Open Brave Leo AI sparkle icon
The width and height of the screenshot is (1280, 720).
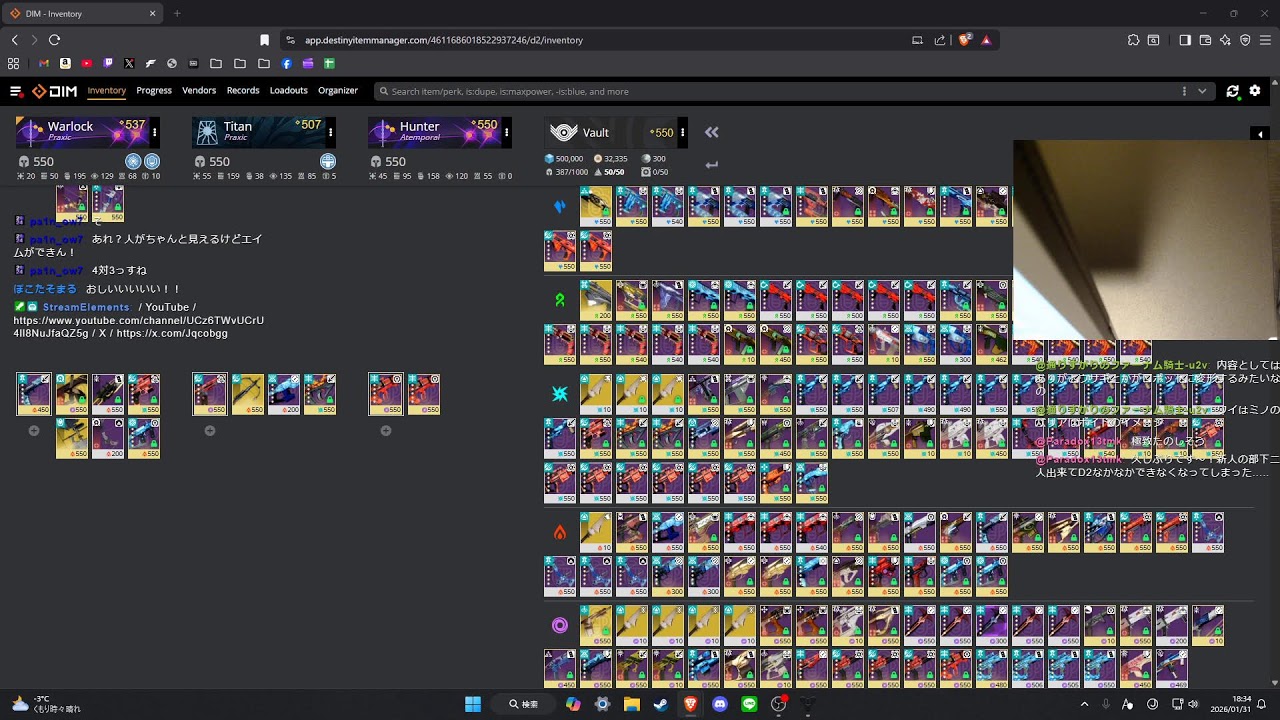(x=1225, y=40)
